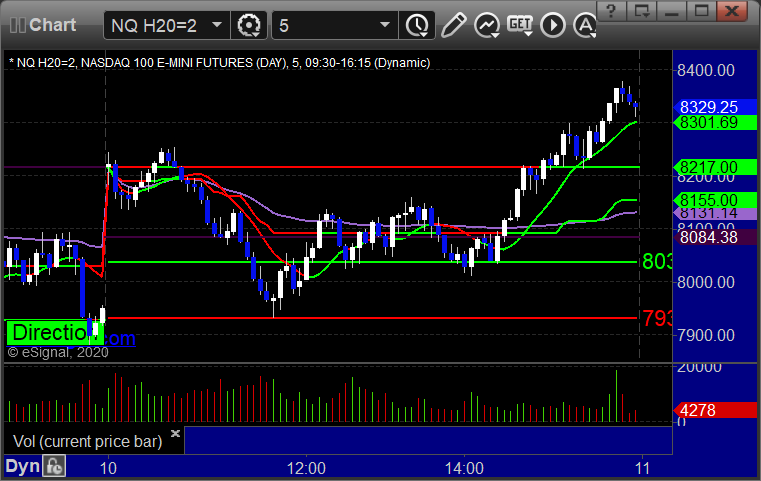The height and width of the screenshot is (481, 761).
Task: Click the 8000.00 price axis label
Action: click(x=706, y=282)
